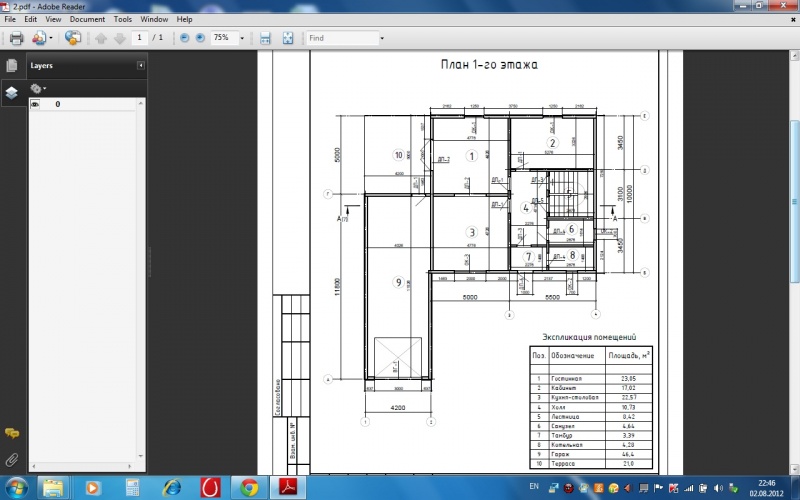Click the Find search text field

coord(340,38)
